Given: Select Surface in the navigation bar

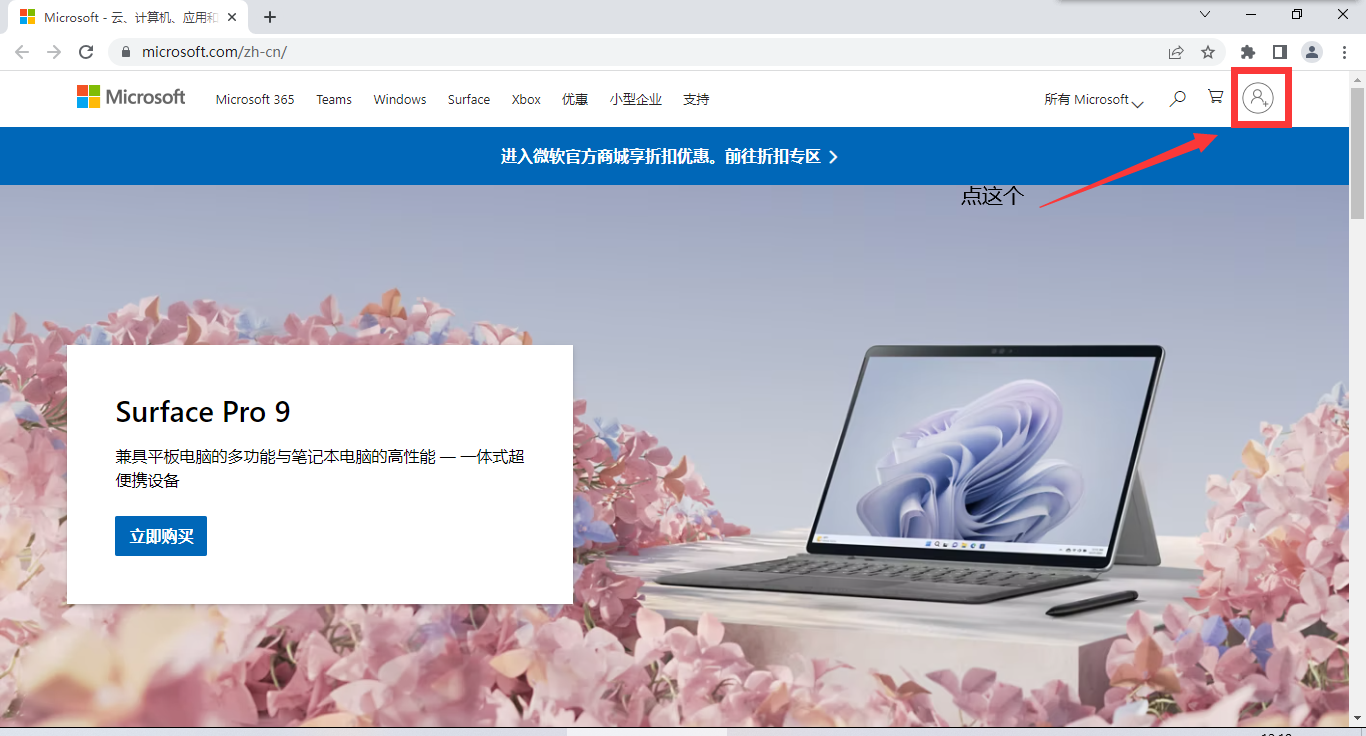Looking at the screenshot, I should tap(469, 99).
